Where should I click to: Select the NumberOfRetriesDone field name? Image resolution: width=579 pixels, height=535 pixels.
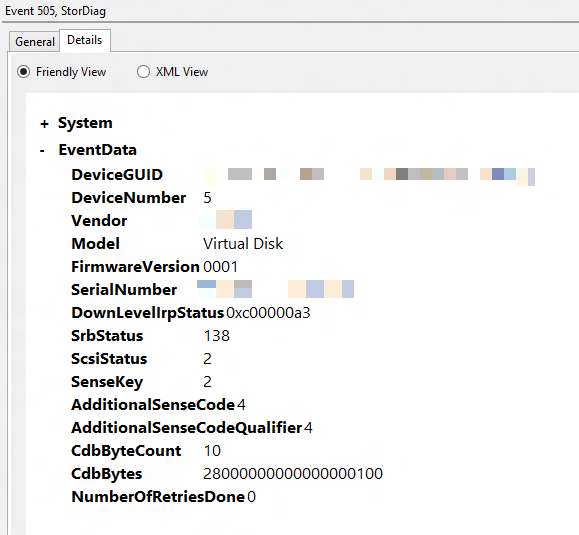point(158,497)
